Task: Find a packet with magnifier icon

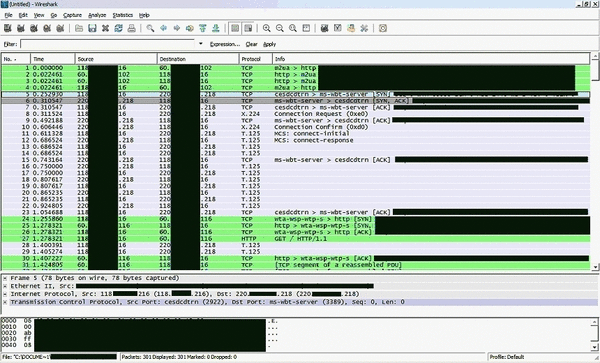Action: 150,28
